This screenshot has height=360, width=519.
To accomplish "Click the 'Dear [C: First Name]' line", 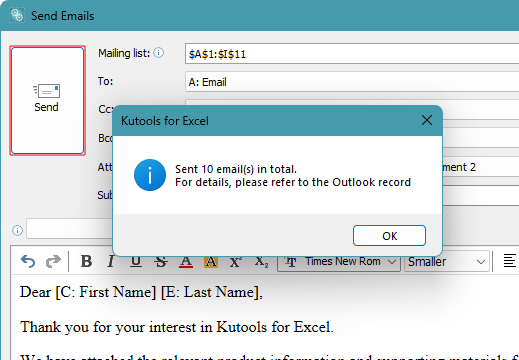I will (141, 292).
